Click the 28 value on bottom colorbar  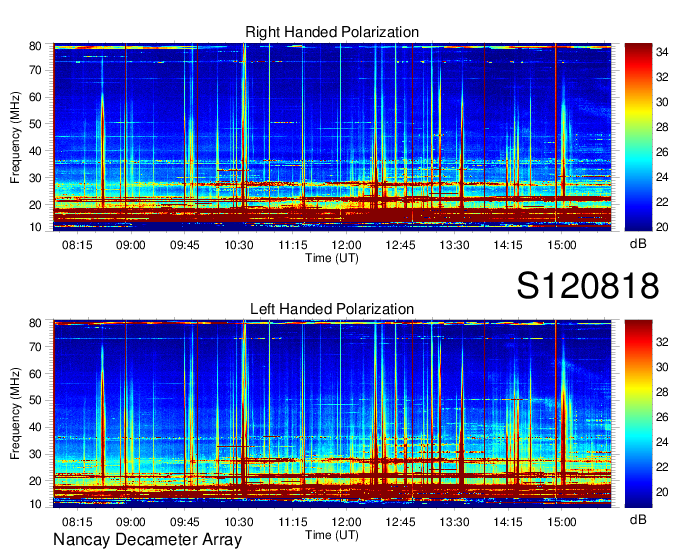click(x=662, y=392)
